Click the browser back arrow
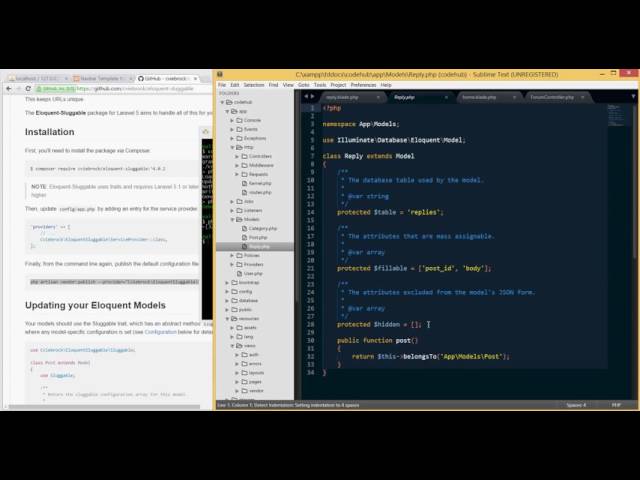The image size is (640, 480). pos(9,89)
